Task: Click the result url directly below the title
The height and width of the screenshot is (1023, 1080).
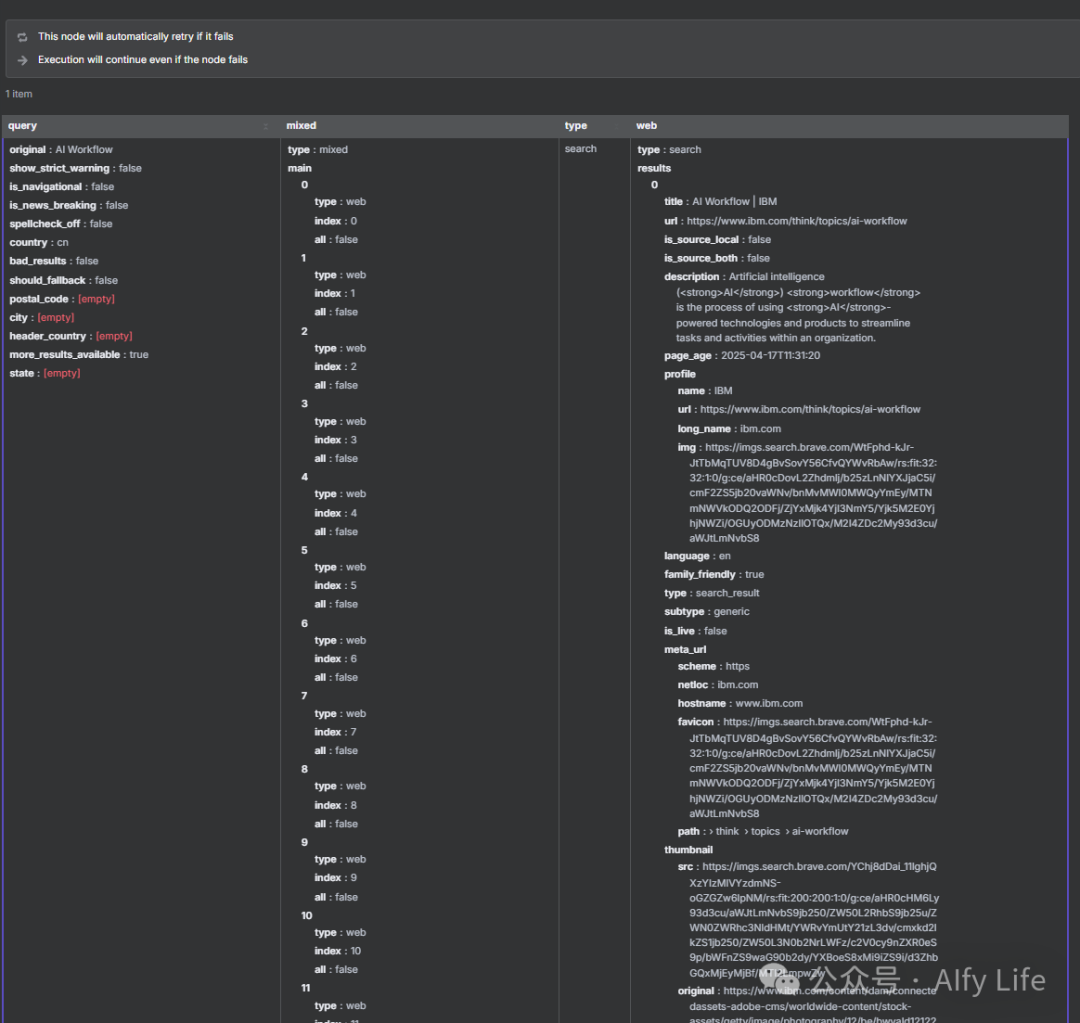Action: pos(785,221)
